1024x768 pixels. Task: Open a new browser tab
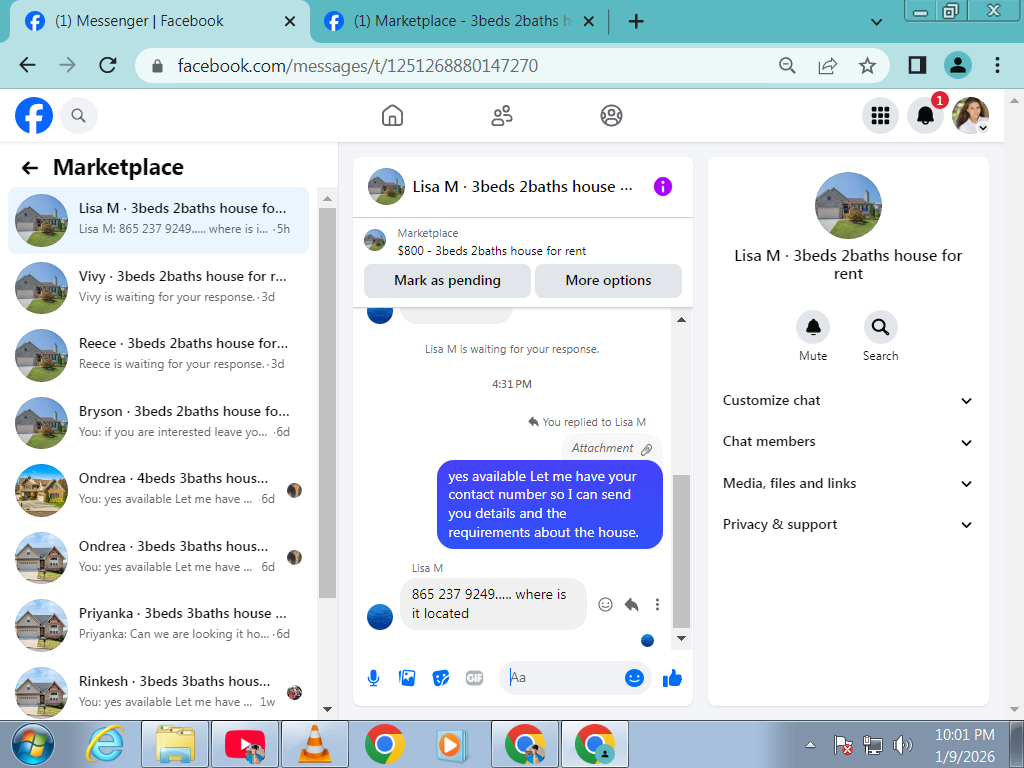(x=635, y=22)
